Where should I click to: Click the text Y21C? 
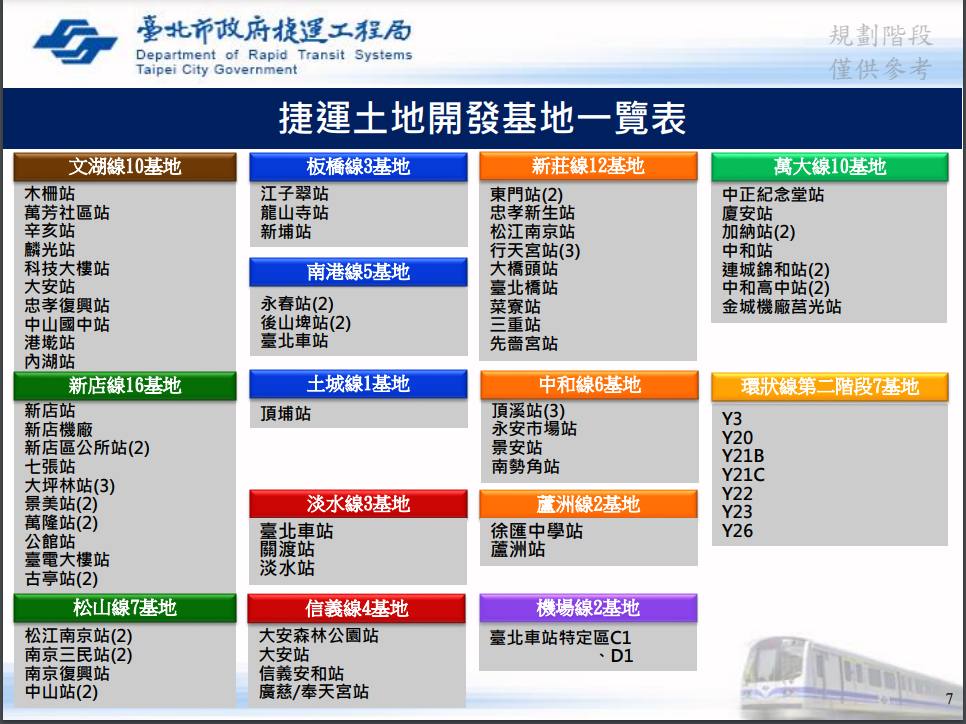coord(743,474)
